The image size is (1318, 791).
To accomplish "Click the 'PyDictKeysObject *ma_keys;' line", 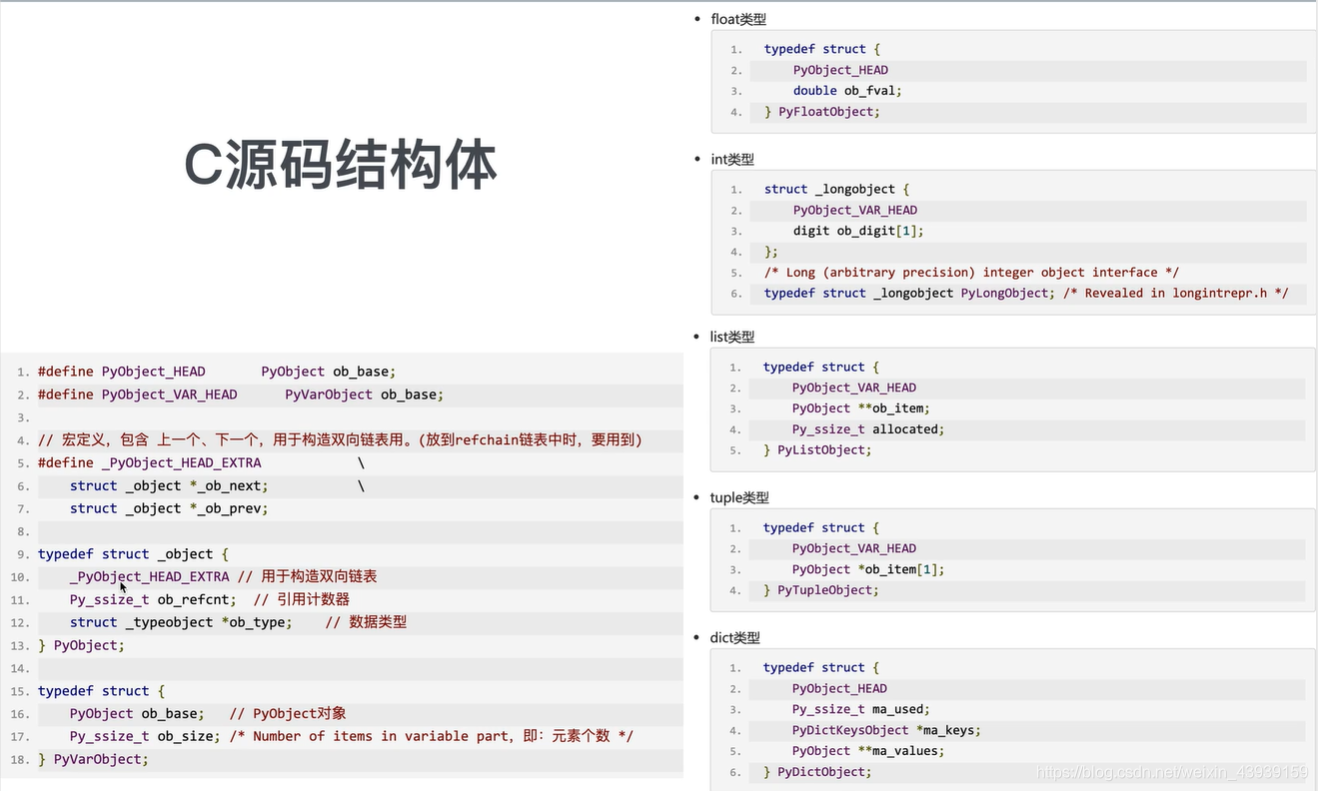I will click(x=887, y=730).
